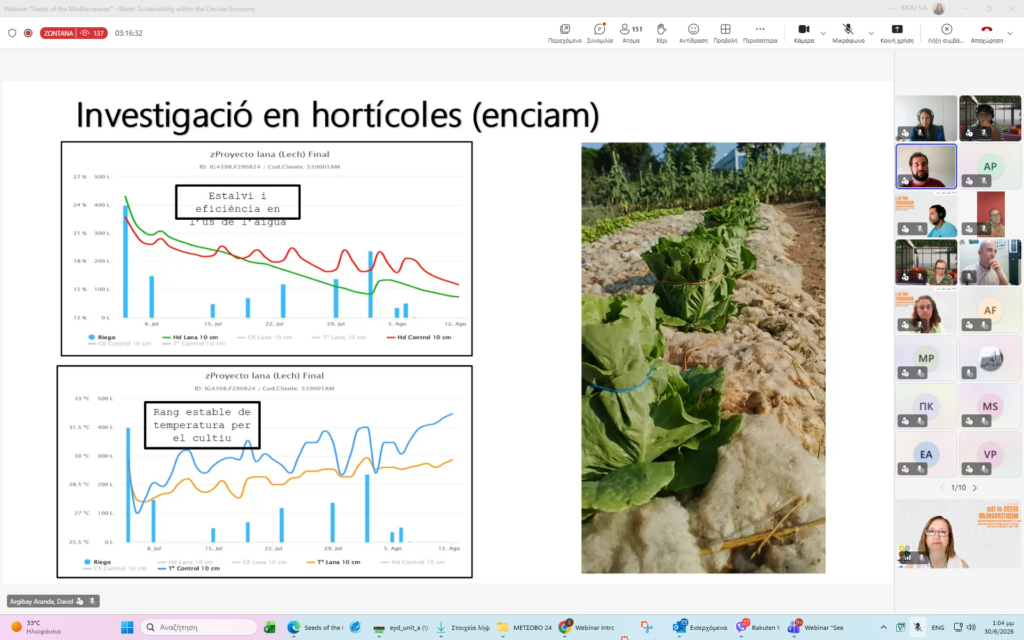The height and width of the screenshot is (640, 1024).
Task: Select the ΠΚ participant tile
Action: (926, 406)
